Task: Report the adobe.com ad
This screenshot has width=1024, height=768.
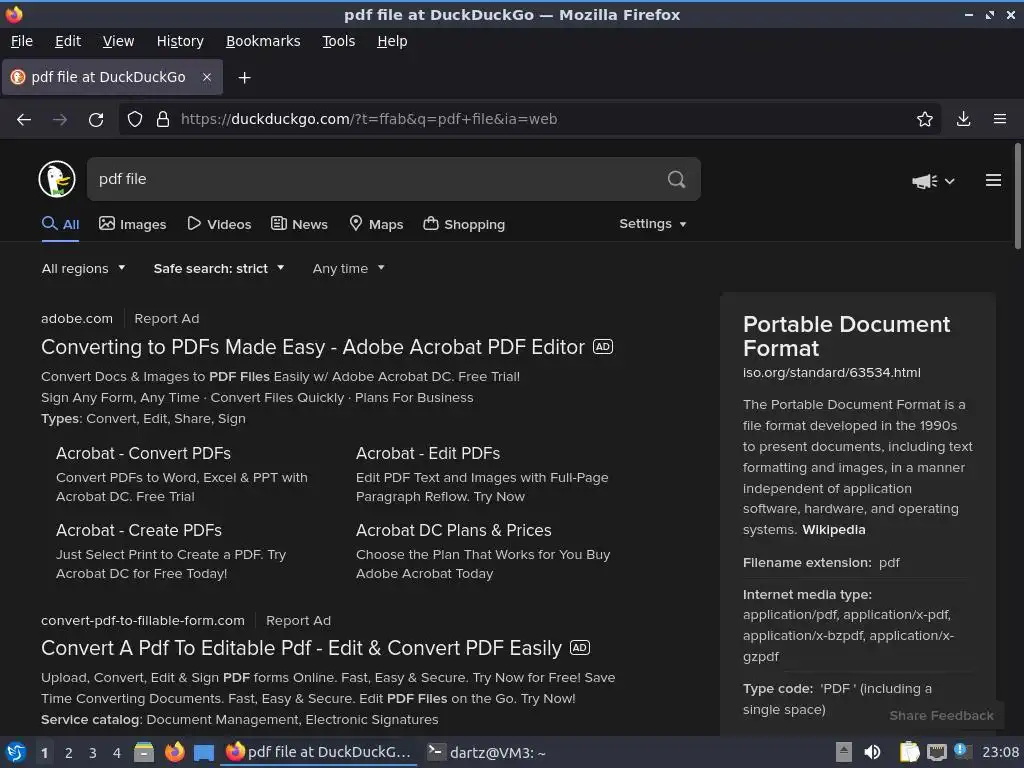Action: coord(167,319)
